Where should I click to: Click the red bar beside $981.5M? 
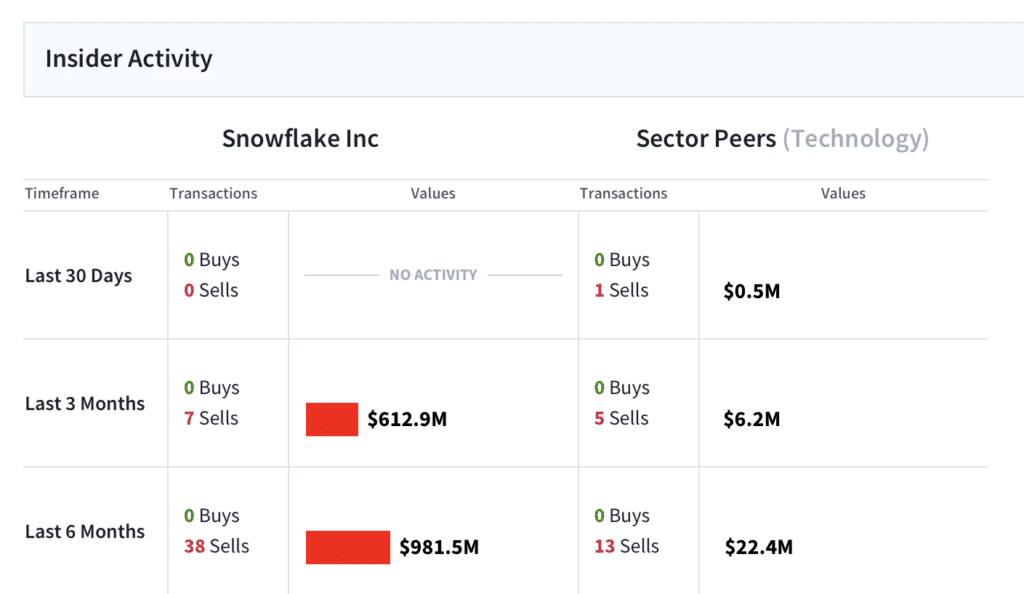tap(348, 547)
